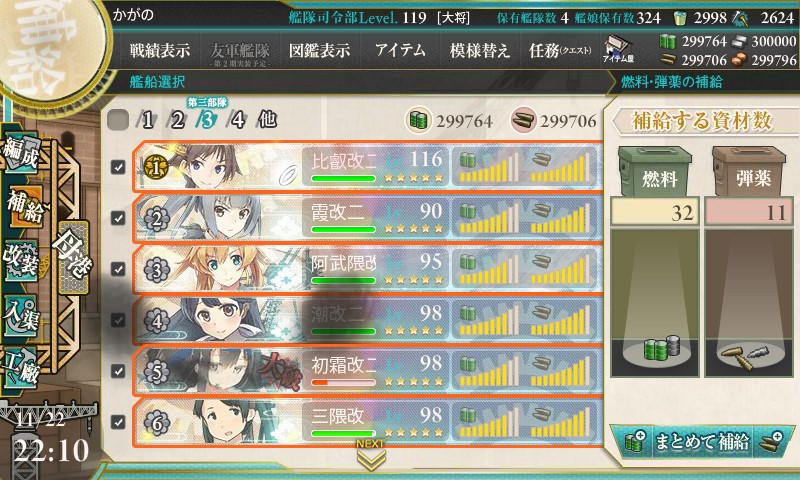This screenshot has height=480, width=800.
Task: Click the 弾薬 ammo crate icon
Action: [748, 171]
